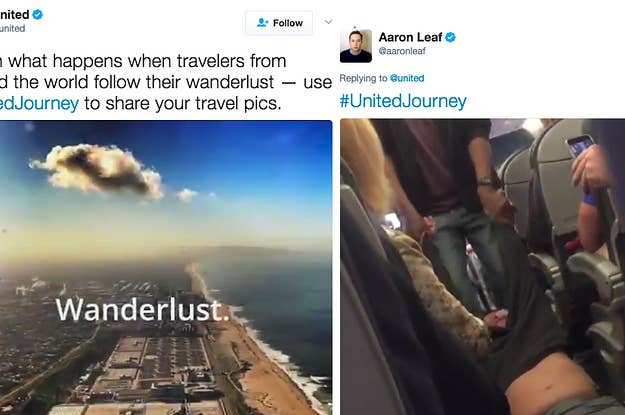Screen dimensions: 625x415
Task: Click the cloud in the Wanderlust video
Action: point(97,170)
